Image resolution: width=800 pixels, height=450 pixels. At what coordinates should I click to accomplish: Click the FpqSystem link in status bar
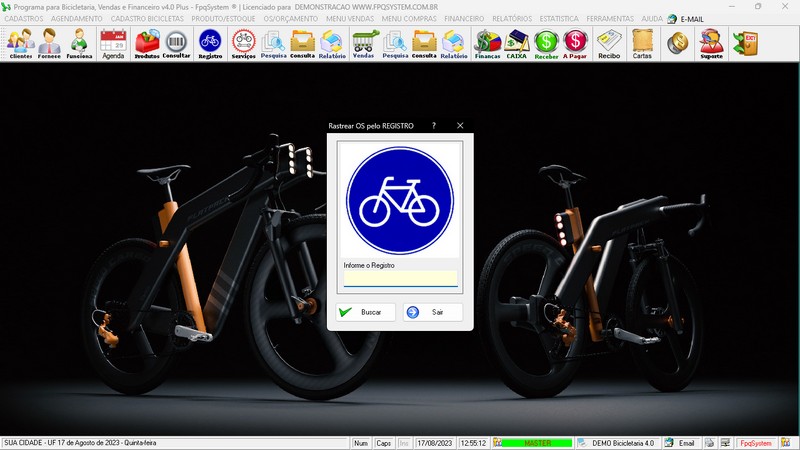pos(756,443)
